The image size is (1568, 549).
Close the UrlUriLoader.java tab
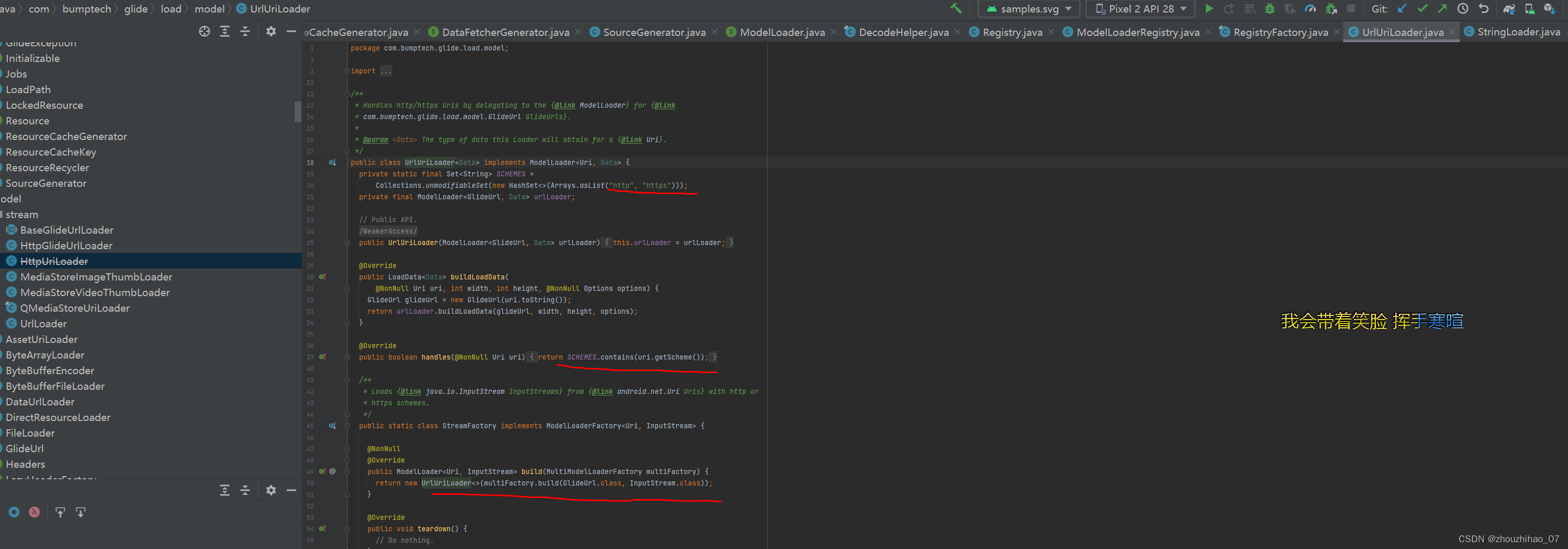click(x=1452, y=32)
